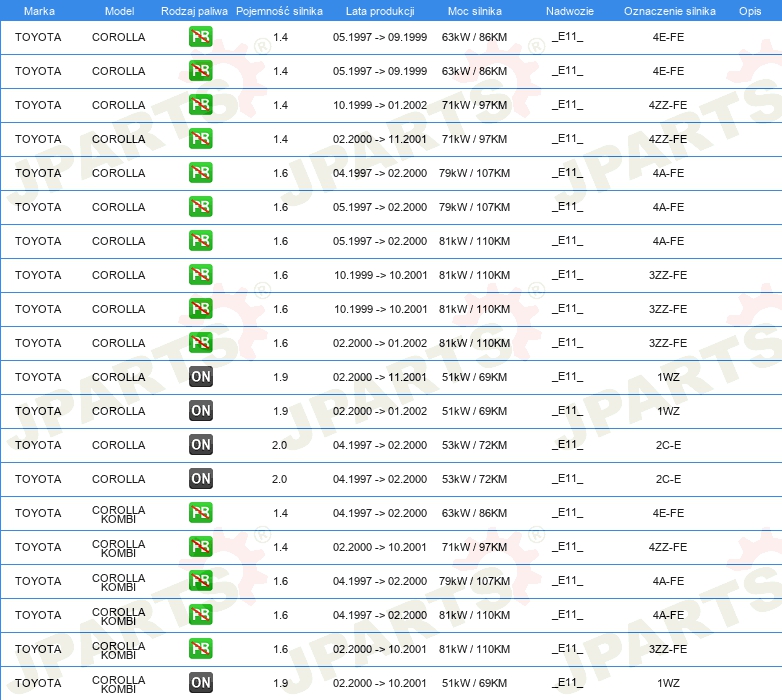782x700 pixels.
Task: Click ON diesel icon in Corolla Kombi 1WZ row
Action: pos(200,683)
